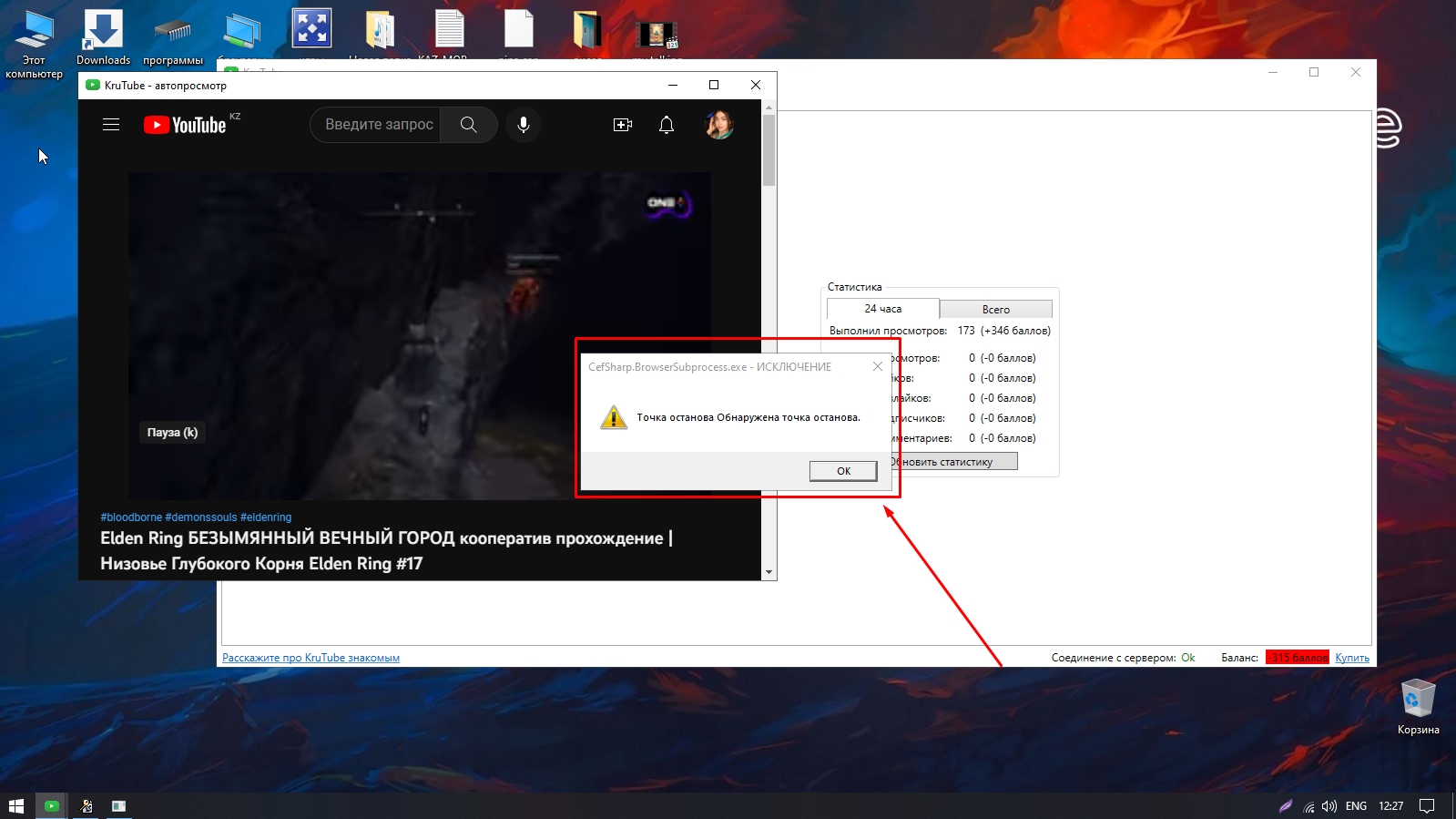Click the red balance points value
The width and height of the screenshot is (1456, 819).
[1298, 658]
